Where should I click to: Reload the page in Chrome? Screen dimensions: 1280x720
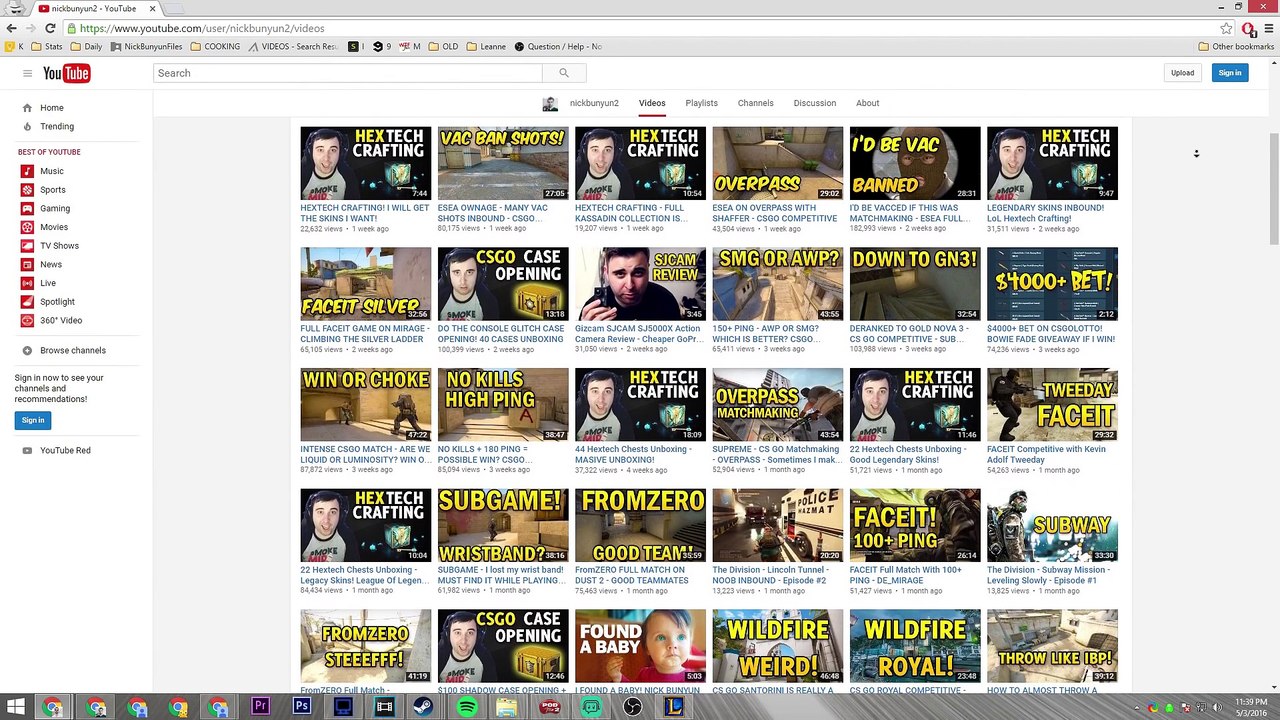[50, 28]
